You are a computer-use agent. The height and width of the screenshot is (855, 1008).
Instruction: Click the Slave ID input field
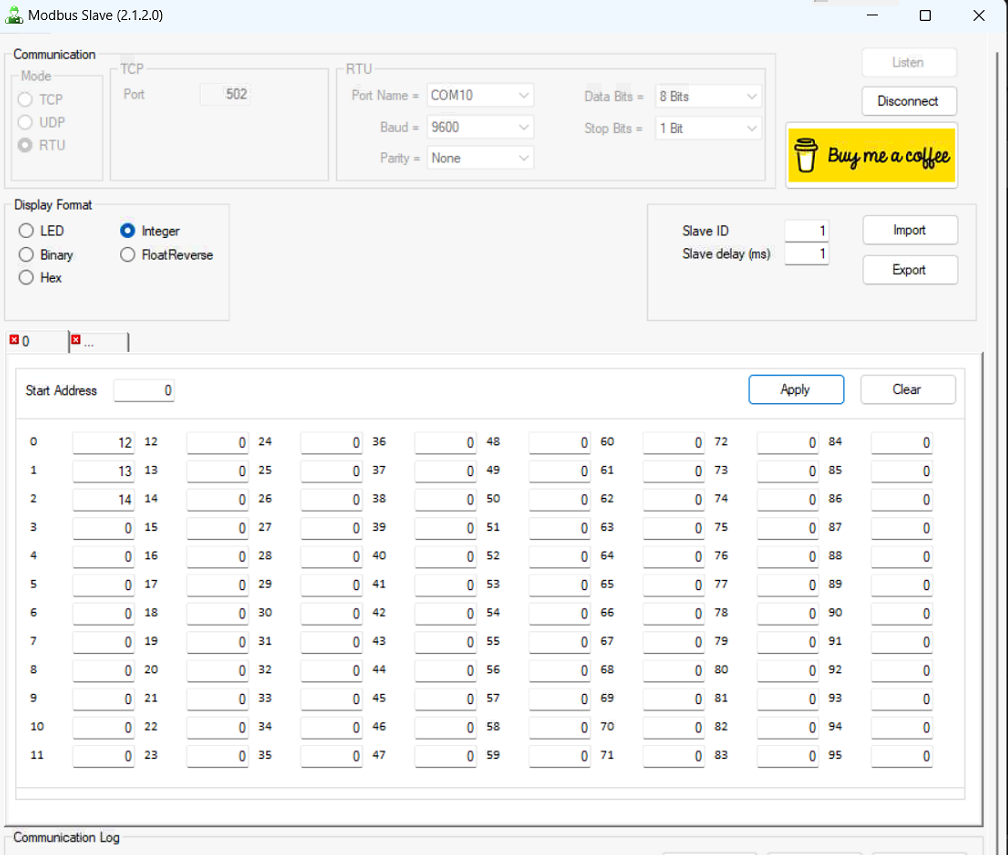pyautogui.click(x=806, y=231)
